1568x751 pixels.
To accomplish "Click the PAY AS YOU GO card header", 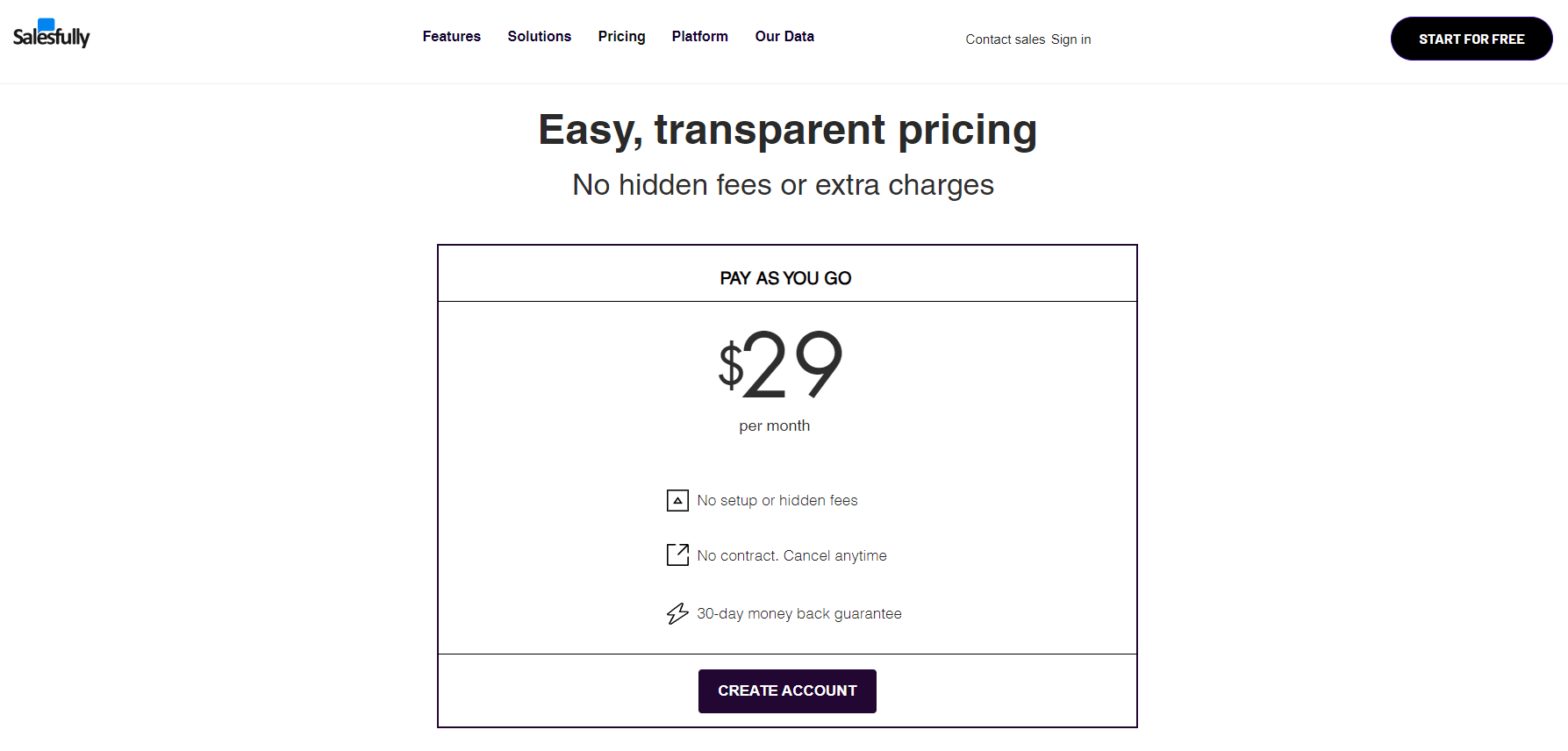I will pyautogui.click(x=784, y=277).
